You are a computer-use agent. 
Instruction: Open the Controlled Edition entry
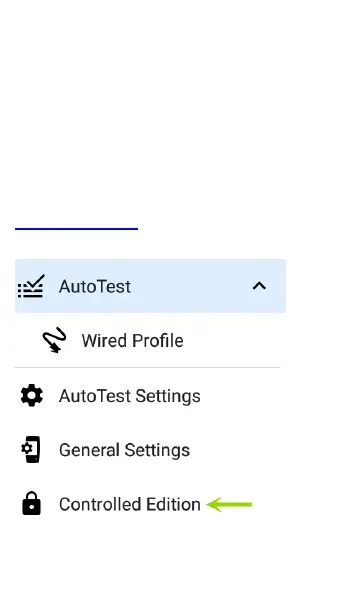click(150, 504)
